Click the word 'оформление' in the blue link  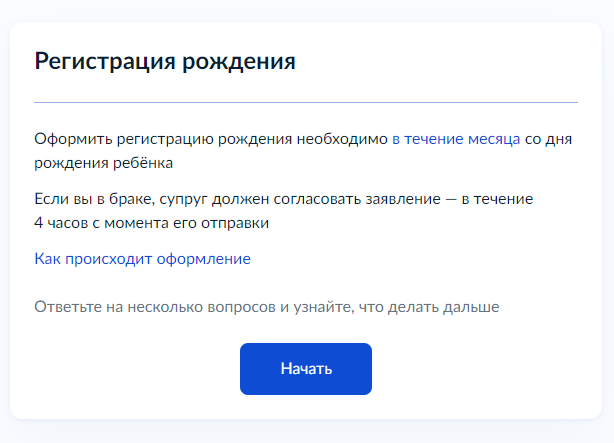203,259
